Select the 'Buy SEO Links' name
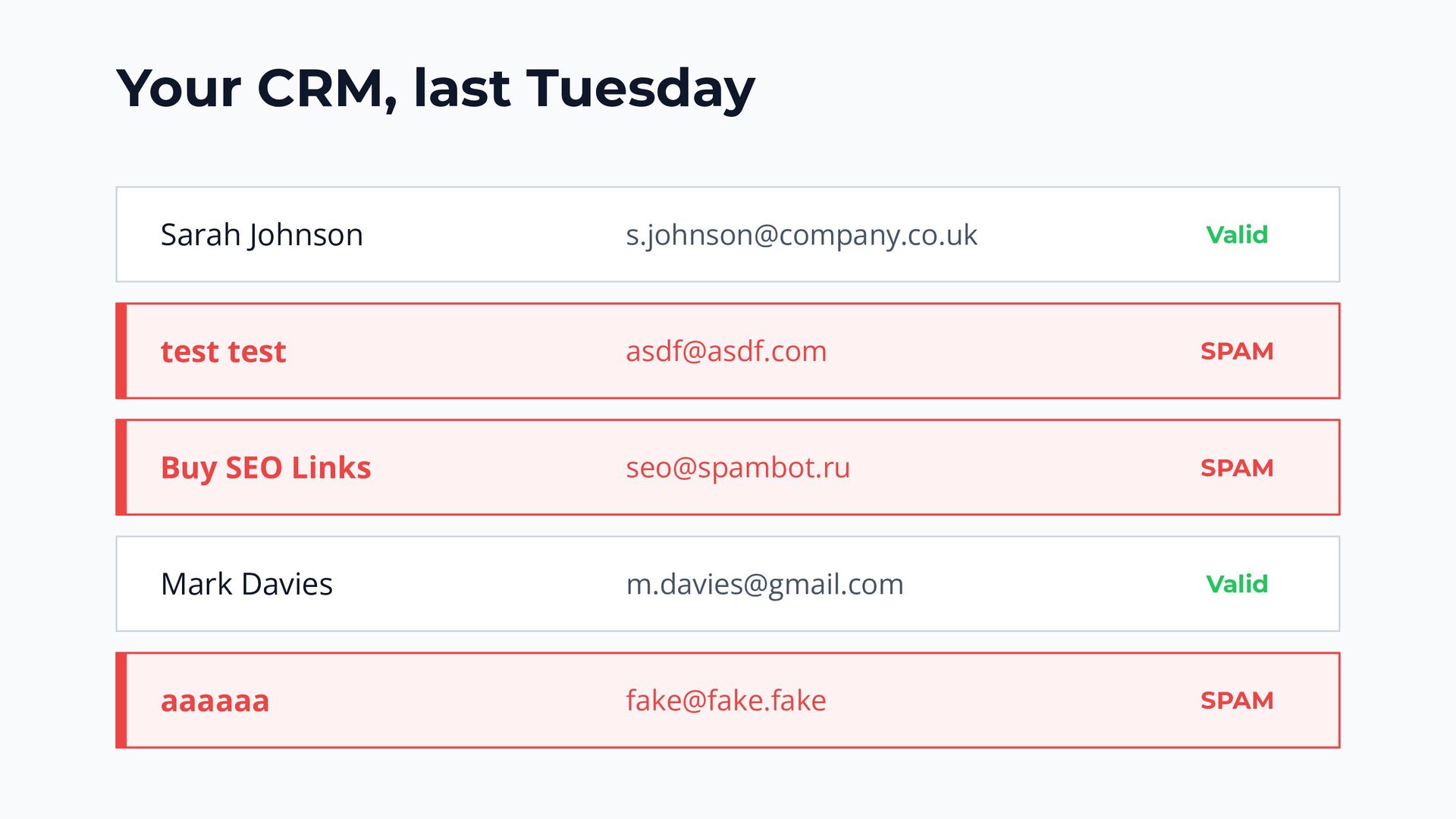The width and height of the screenshot is (1456, 819). point(265,468)
